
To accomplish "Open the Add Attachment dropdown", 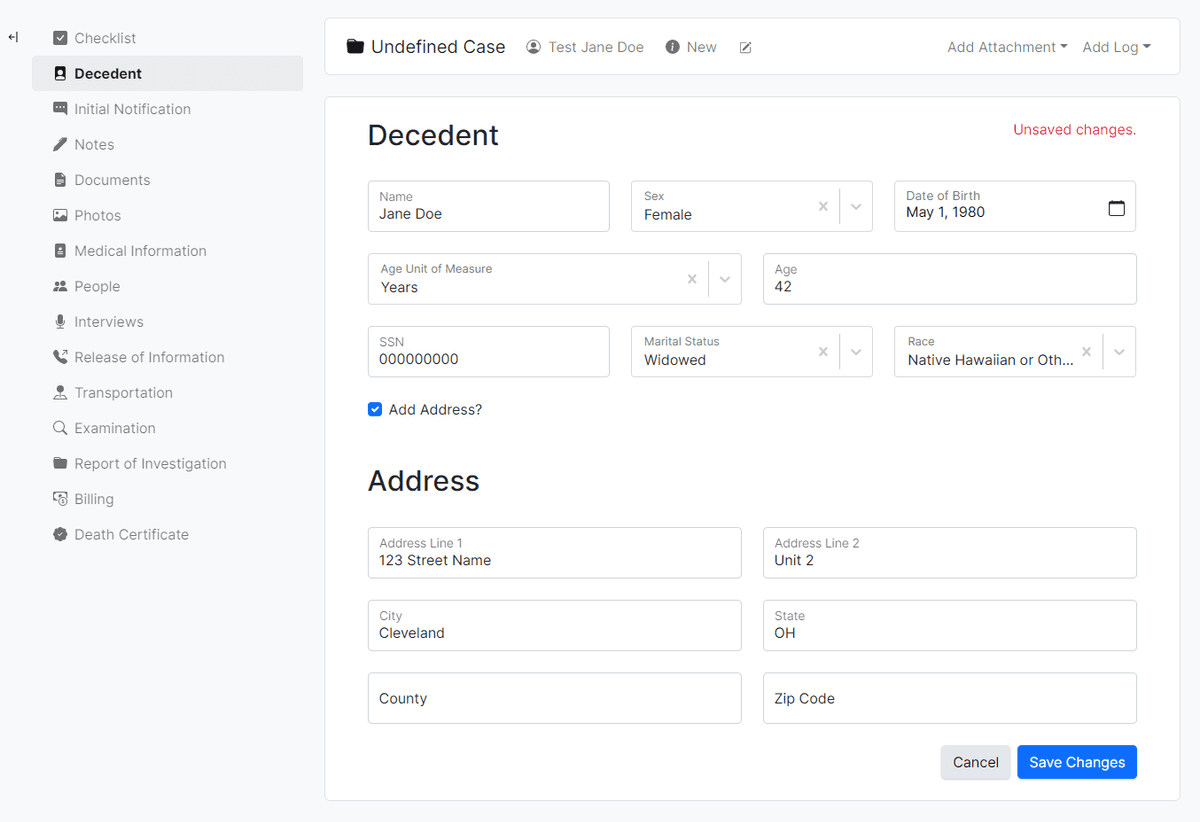I will [1006, 46].
